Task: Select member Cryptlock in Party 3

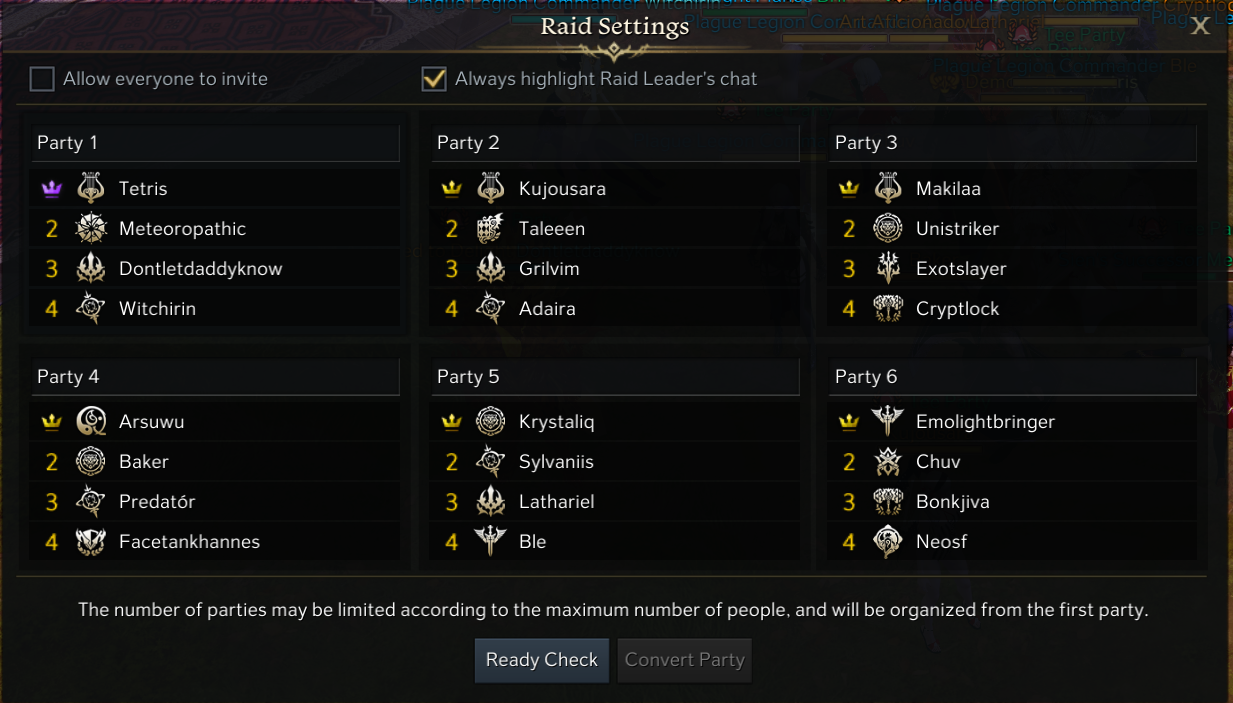Action: [x=957, y=309]
